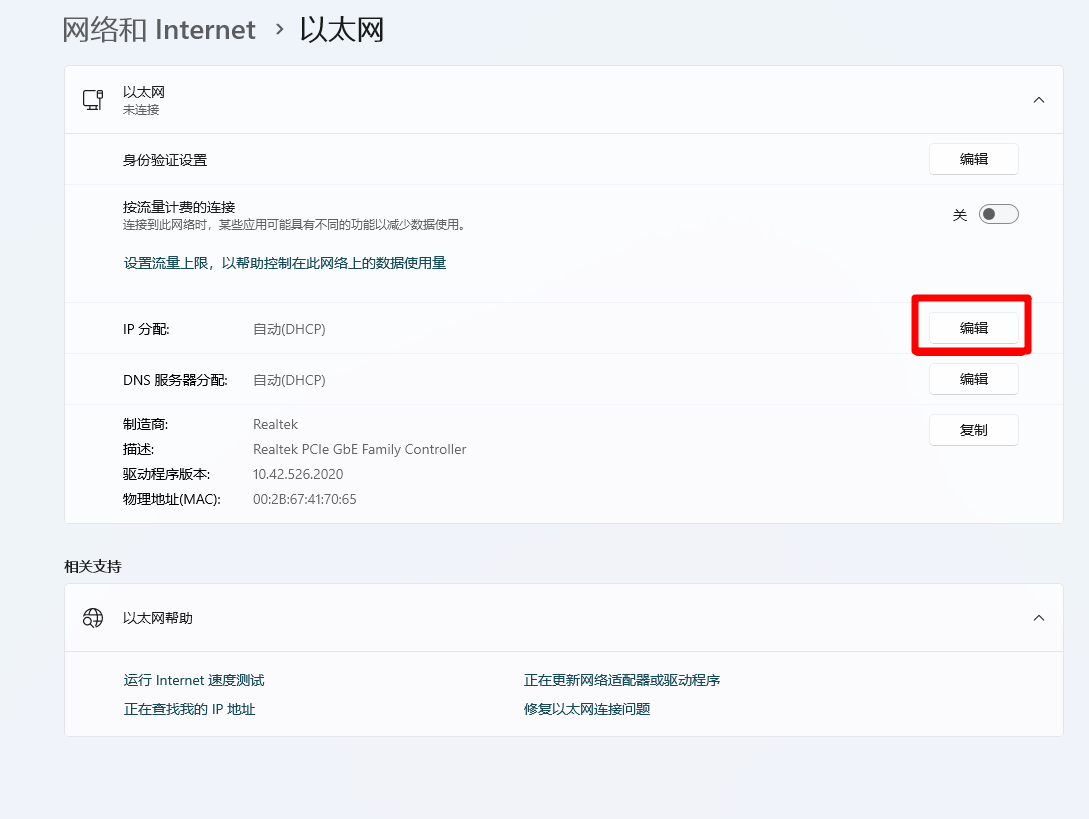The width and height of the screenshot is (1089, 819).
Task: Collapse the 以太网 card with its chevron
Action: coord(1038,100)
